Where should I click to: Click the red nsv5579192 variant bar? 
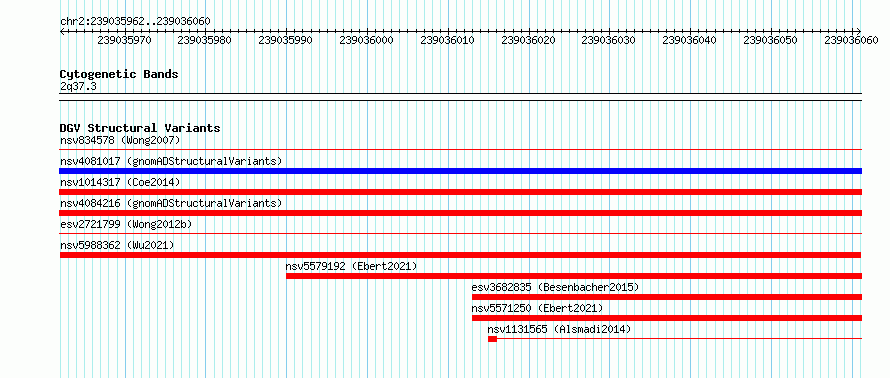click(x=574, y=276)
